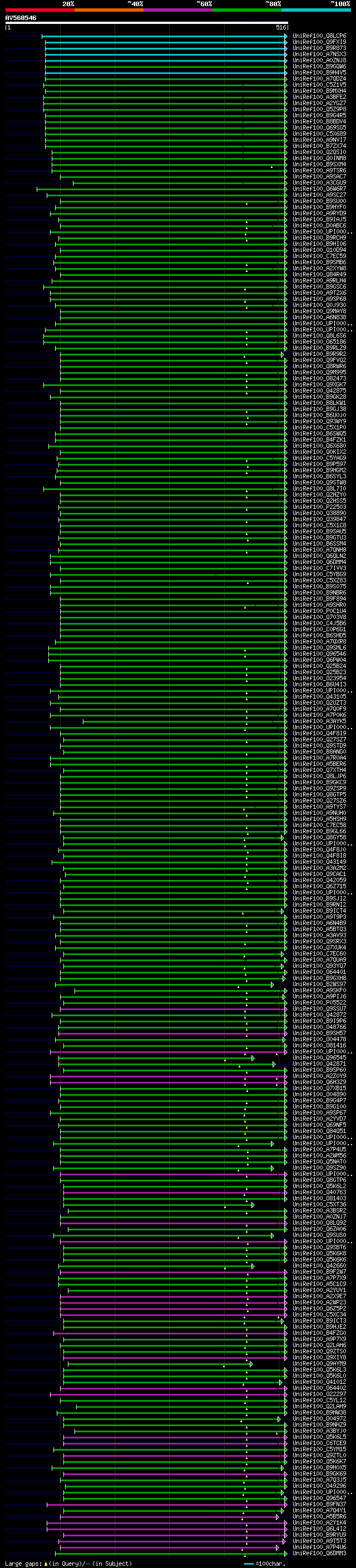Viewport: 356px width, 1568px height.
Task: Select hit UniRef100_Q7XTH4
Action: [x=319, y=770]
